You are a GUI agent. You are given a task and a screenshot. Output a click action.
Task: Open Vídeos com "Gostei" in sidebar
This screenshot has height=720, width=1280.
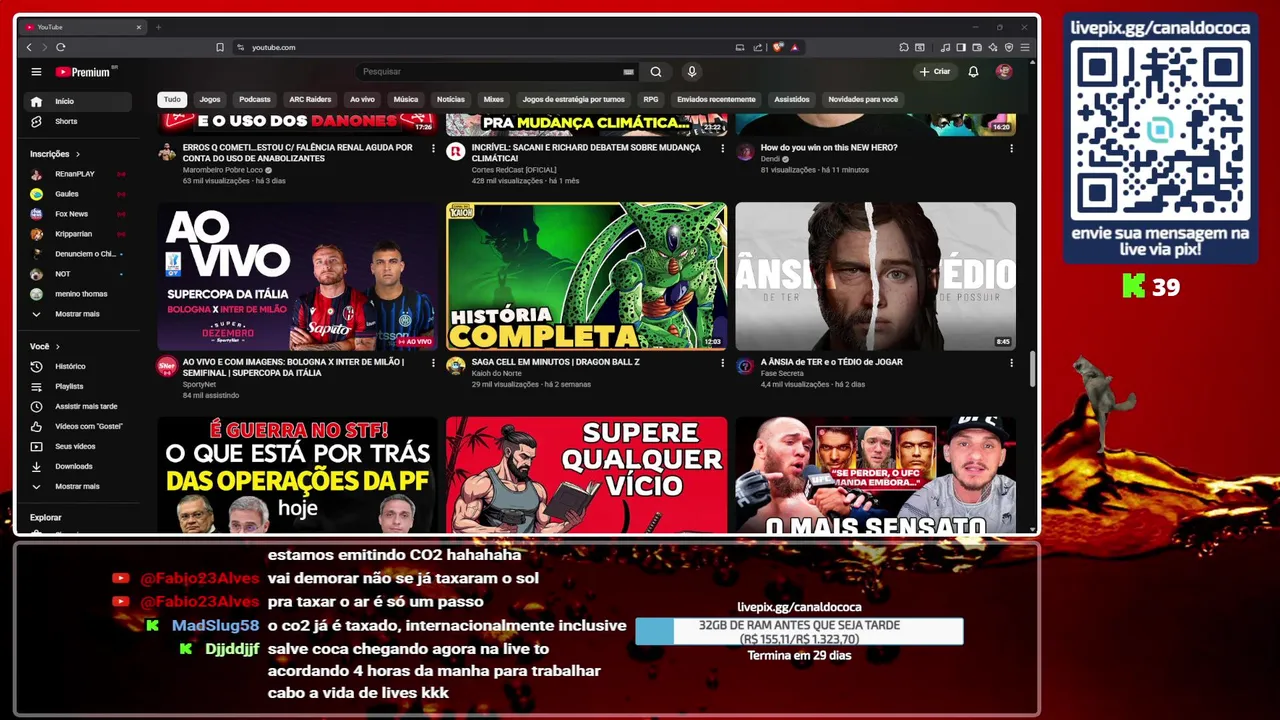[77, 426]
